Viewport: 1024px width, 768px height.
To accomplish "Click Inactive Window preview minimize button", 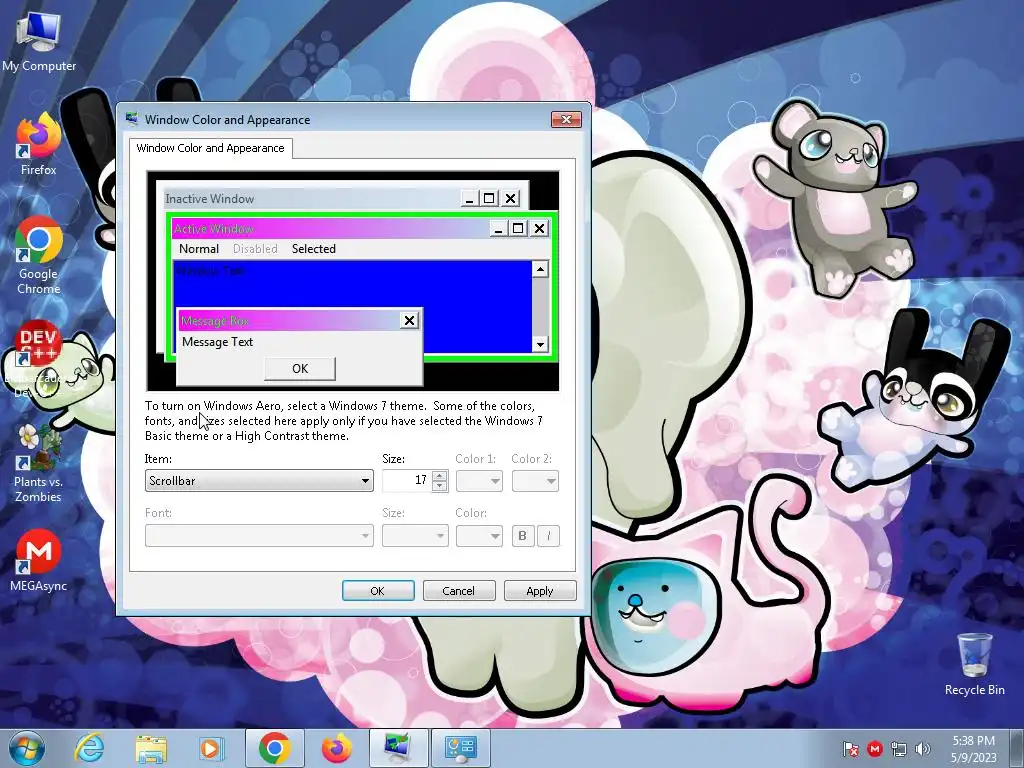I will (469, 199).
